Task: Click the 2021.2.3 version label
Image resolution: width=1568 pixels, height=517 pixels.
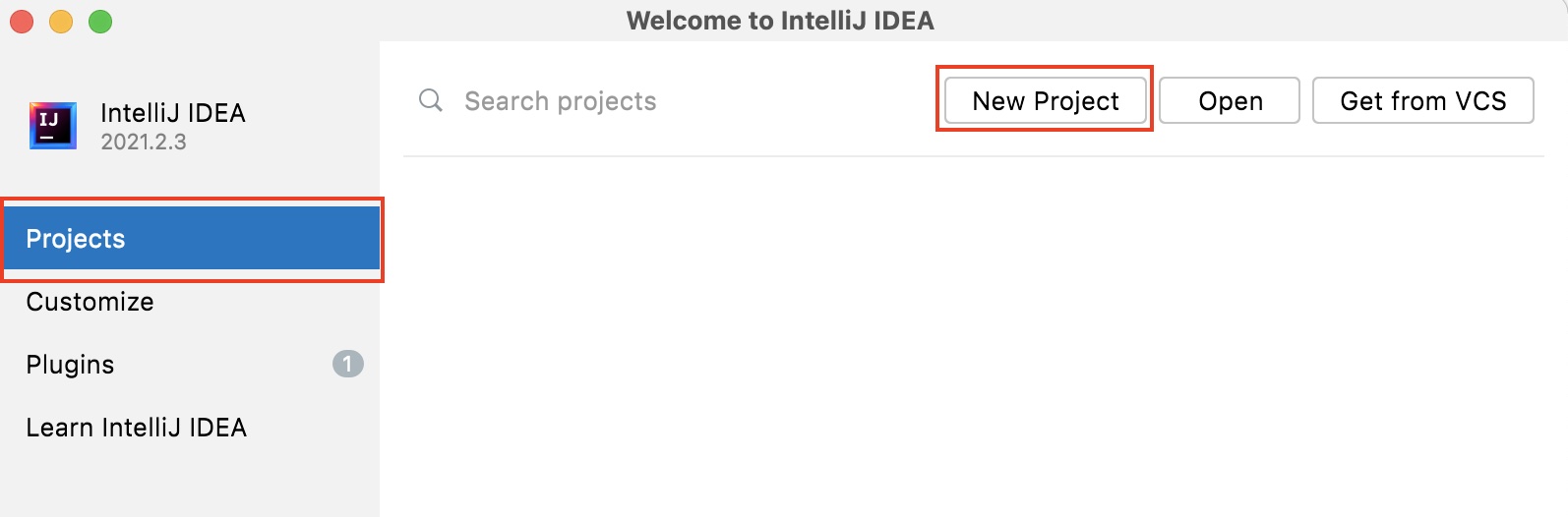Action: [144, 143]
